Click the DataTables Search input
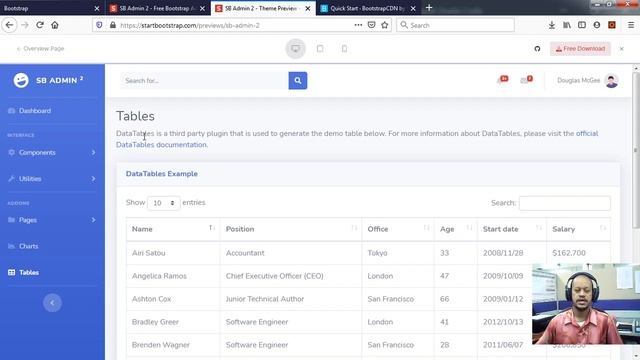This screenshot has width=640, height=360. [x=564, y=203]
